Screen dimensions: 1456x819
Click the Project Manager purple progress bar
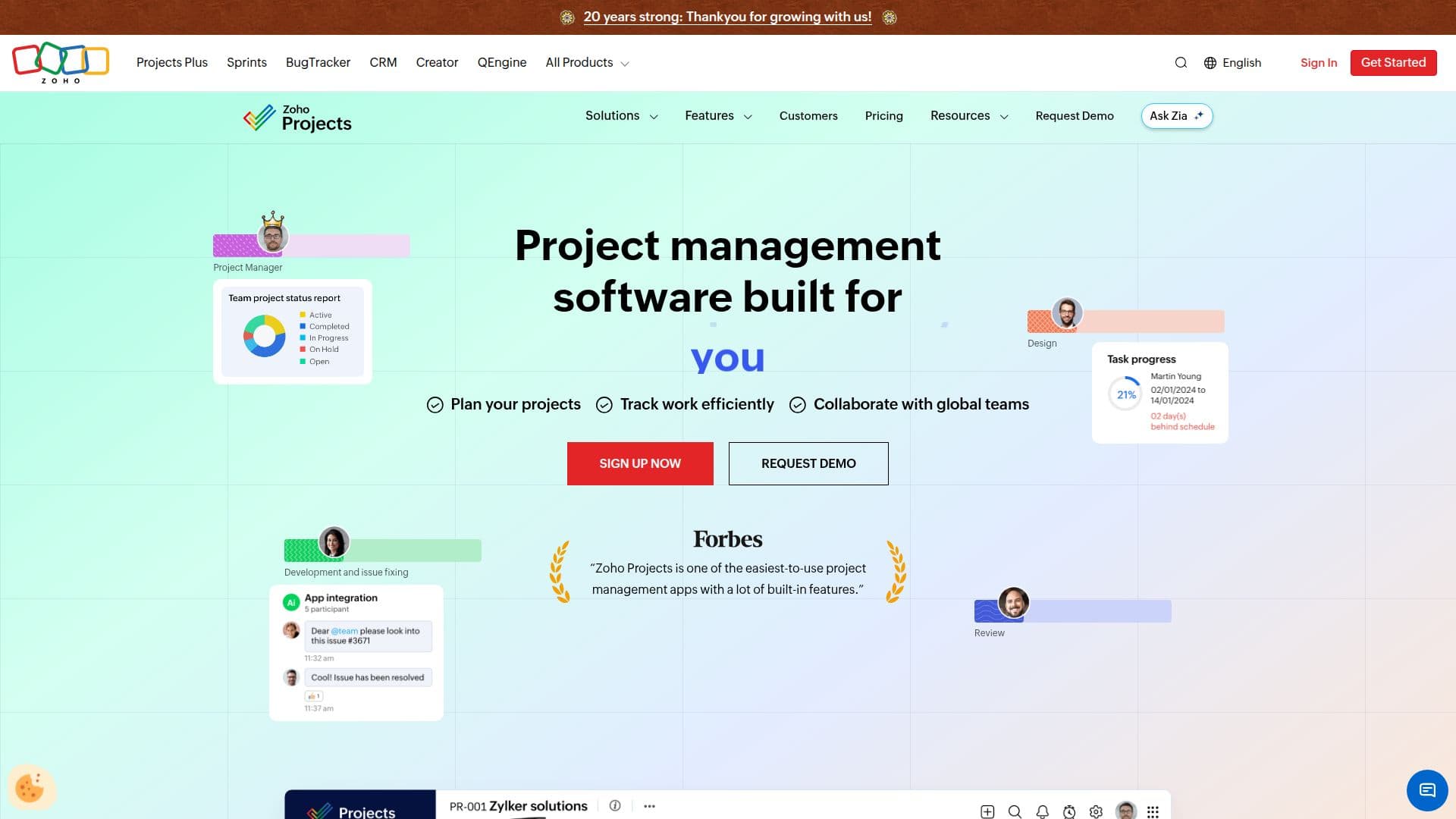(311, 246)
